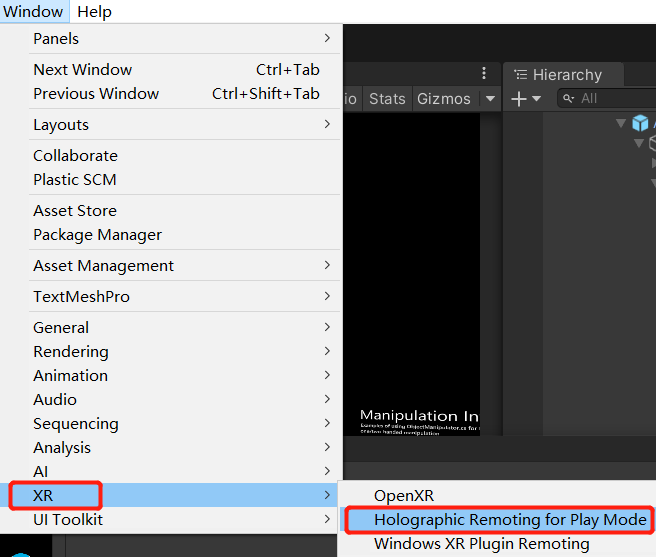Select the Asset Store menu item
The image size is (656, 557).
click(75, 211)
